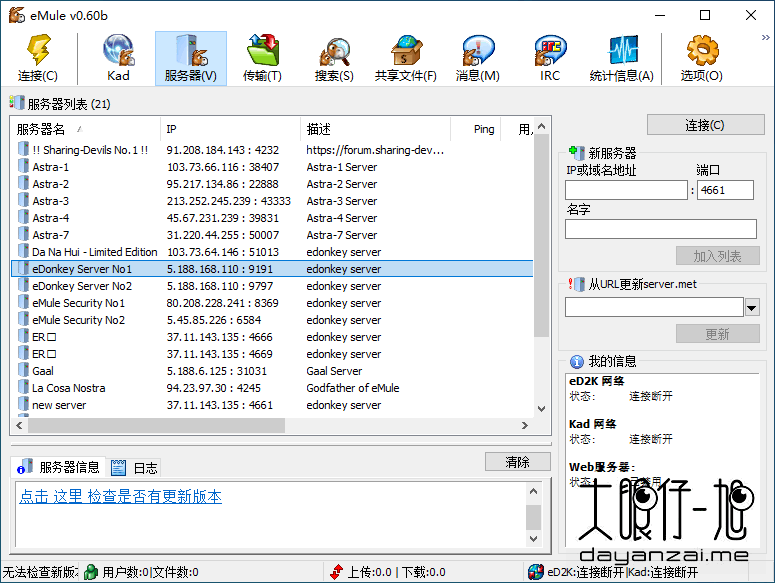Image resolution: width=775 pixels, height=583 pixels.
Task: Click the My Info blue icon
Action: 576,362
